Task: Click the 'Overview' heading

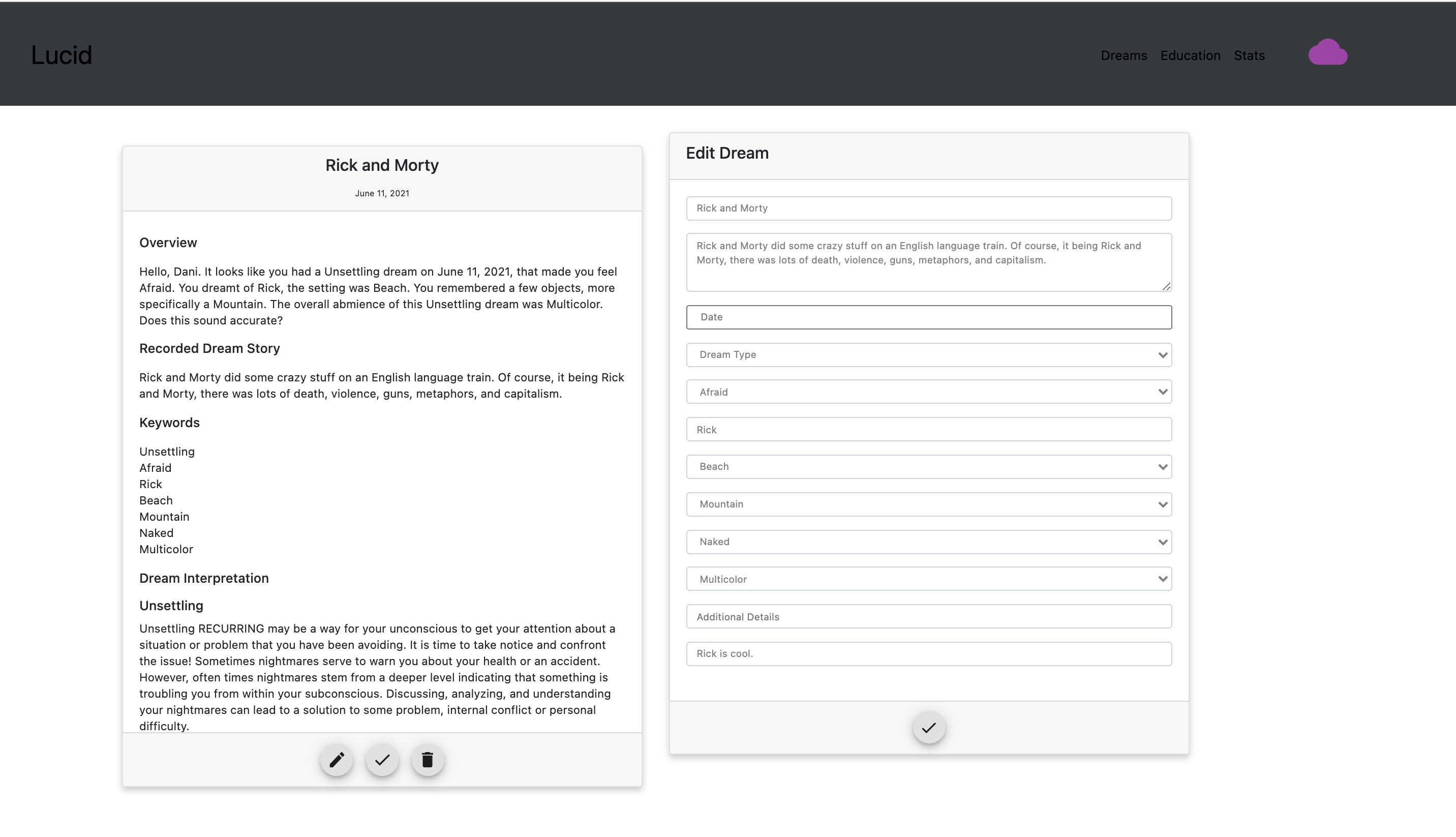Action: point(168,243)
